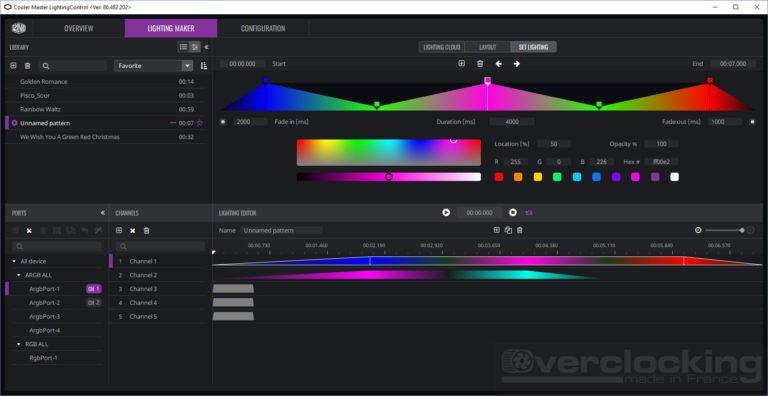Add a gradient color stop
The width and height of the screenshot is (768, 396).
pos(461,64)
